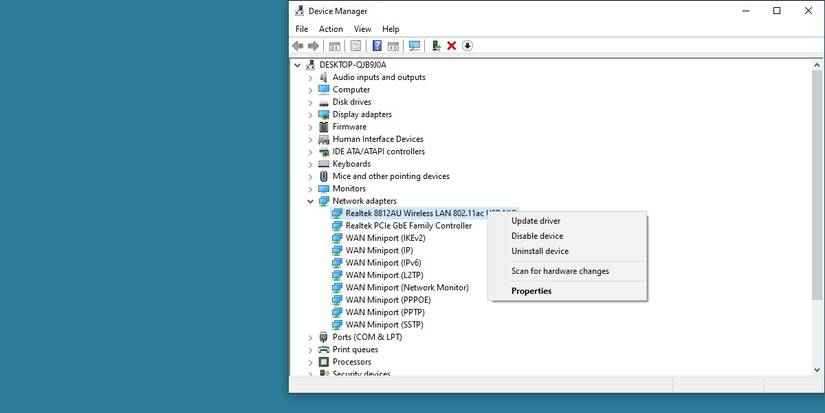Click the blue question-mark Help toolbar icon
Image resolution: width=825 pixels, height=413 pixels.
point(377,46)
